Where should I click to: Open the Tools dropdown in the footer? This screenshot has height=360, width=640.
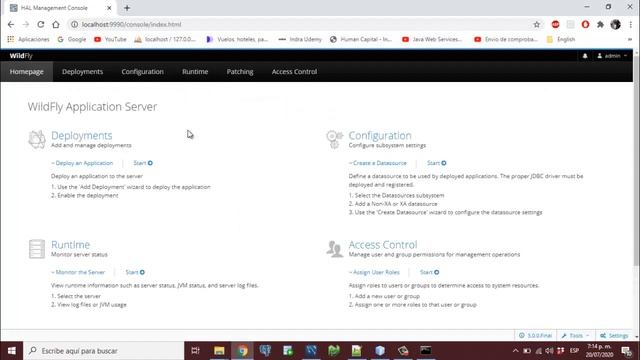pyautogui.click(x=575, y=336)
